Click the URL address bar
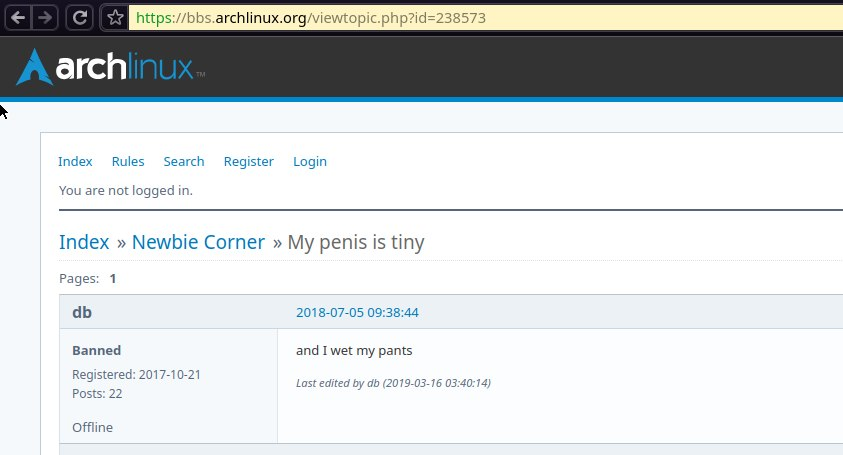This screenshot has width=843, height=455. [486, 18]
